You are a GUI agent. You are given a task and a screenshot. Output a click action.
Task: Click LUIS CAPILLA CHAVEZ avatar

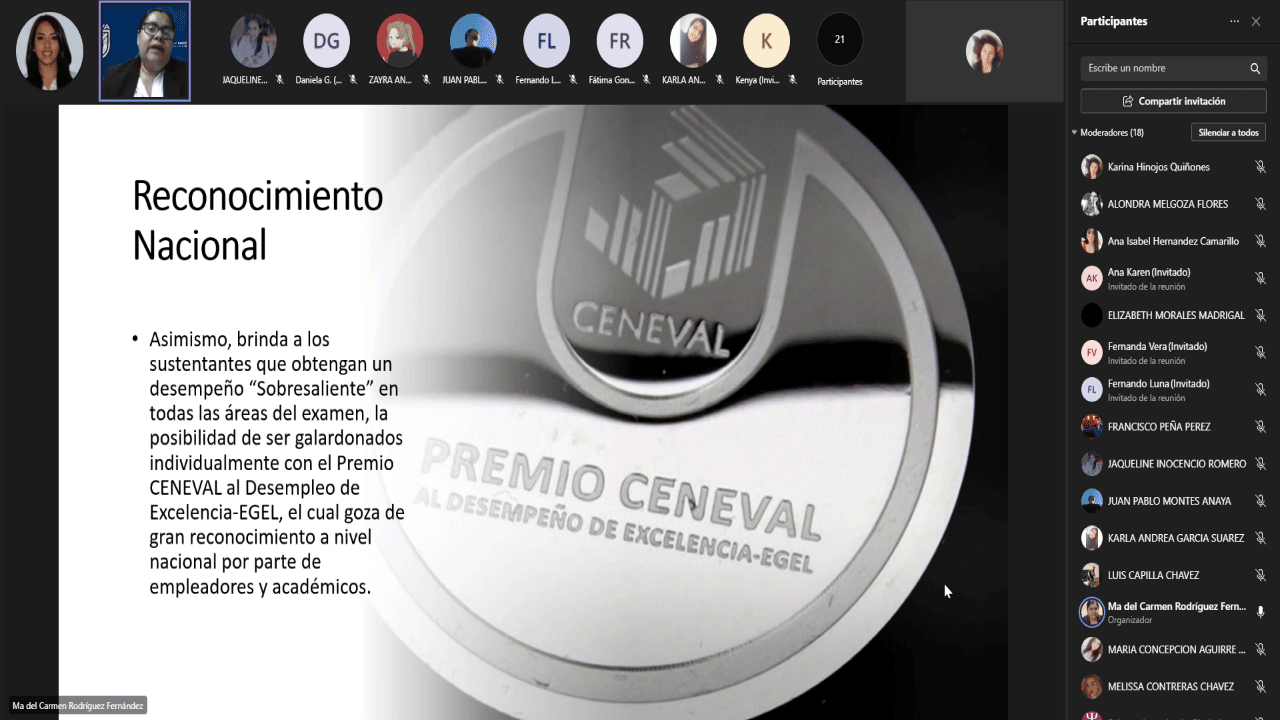click(1092, 575)
